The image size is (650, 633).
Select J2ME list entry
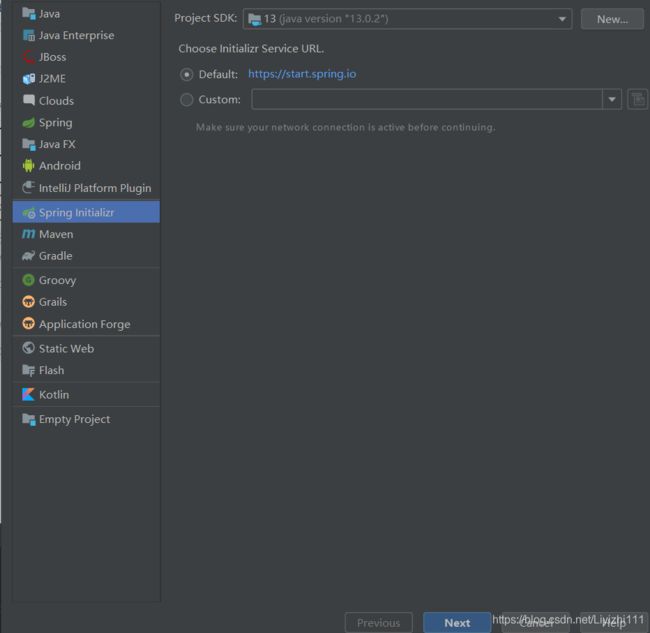point(86,79)
